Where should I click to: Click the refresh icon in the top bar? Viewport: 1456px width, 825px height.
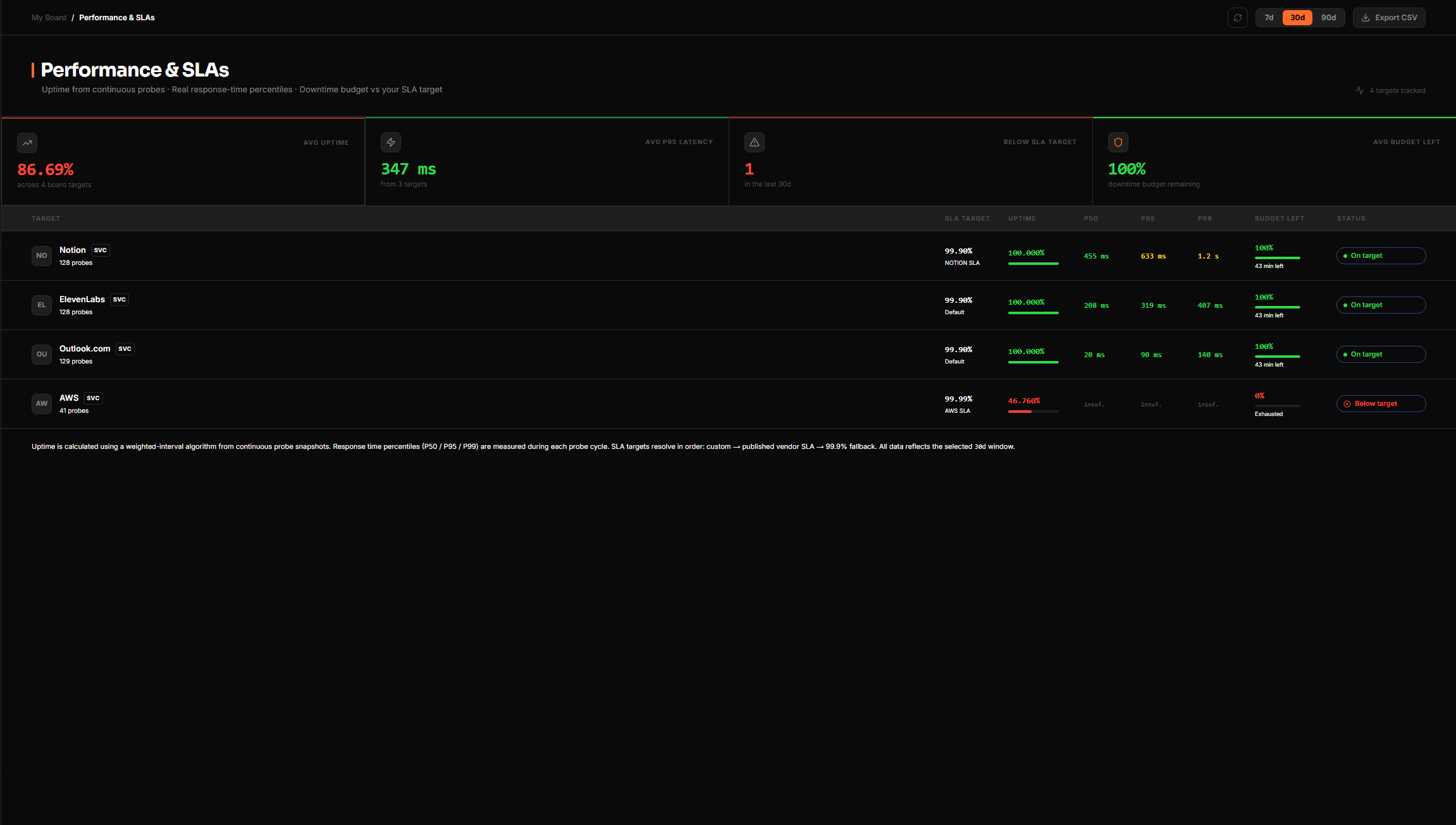pyautogui.click(x=1238, y=17)
